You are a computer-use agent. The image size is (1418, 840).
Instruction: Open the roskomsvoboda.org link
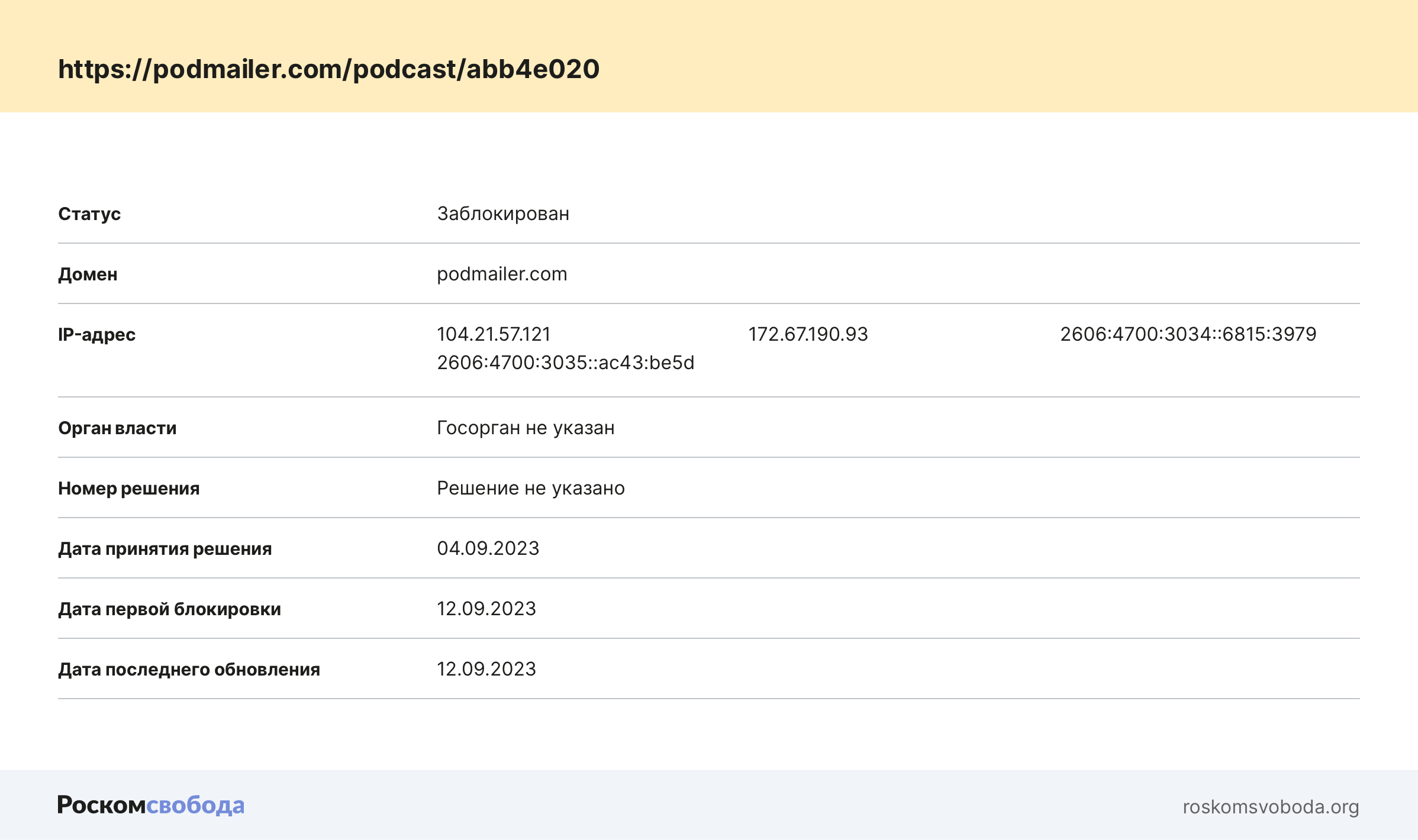coord(1270,806)
